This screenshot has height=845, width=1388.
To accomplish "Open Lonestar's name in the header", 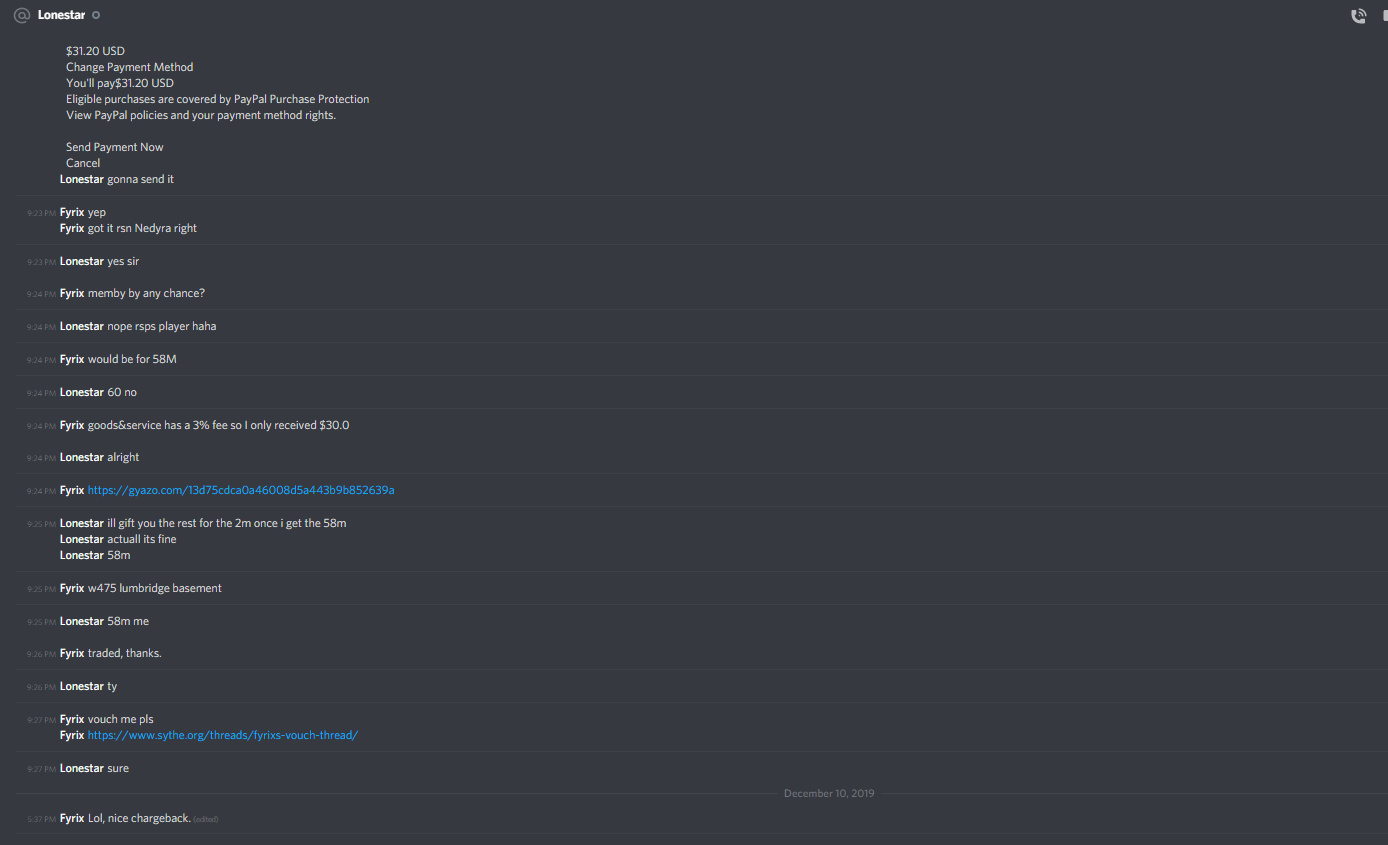I will pos(61,15).
